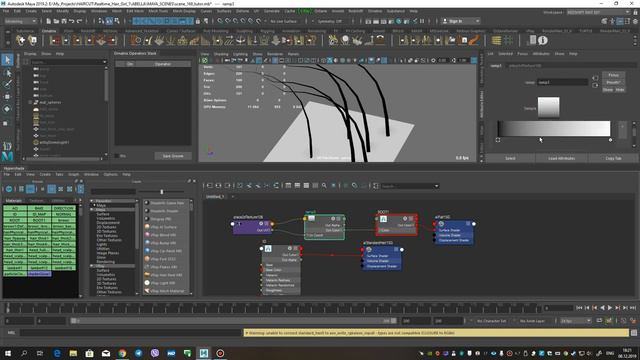Screen dimensions: 640x360
Task: Open Telegram from the taskbar
Action: 138,353
